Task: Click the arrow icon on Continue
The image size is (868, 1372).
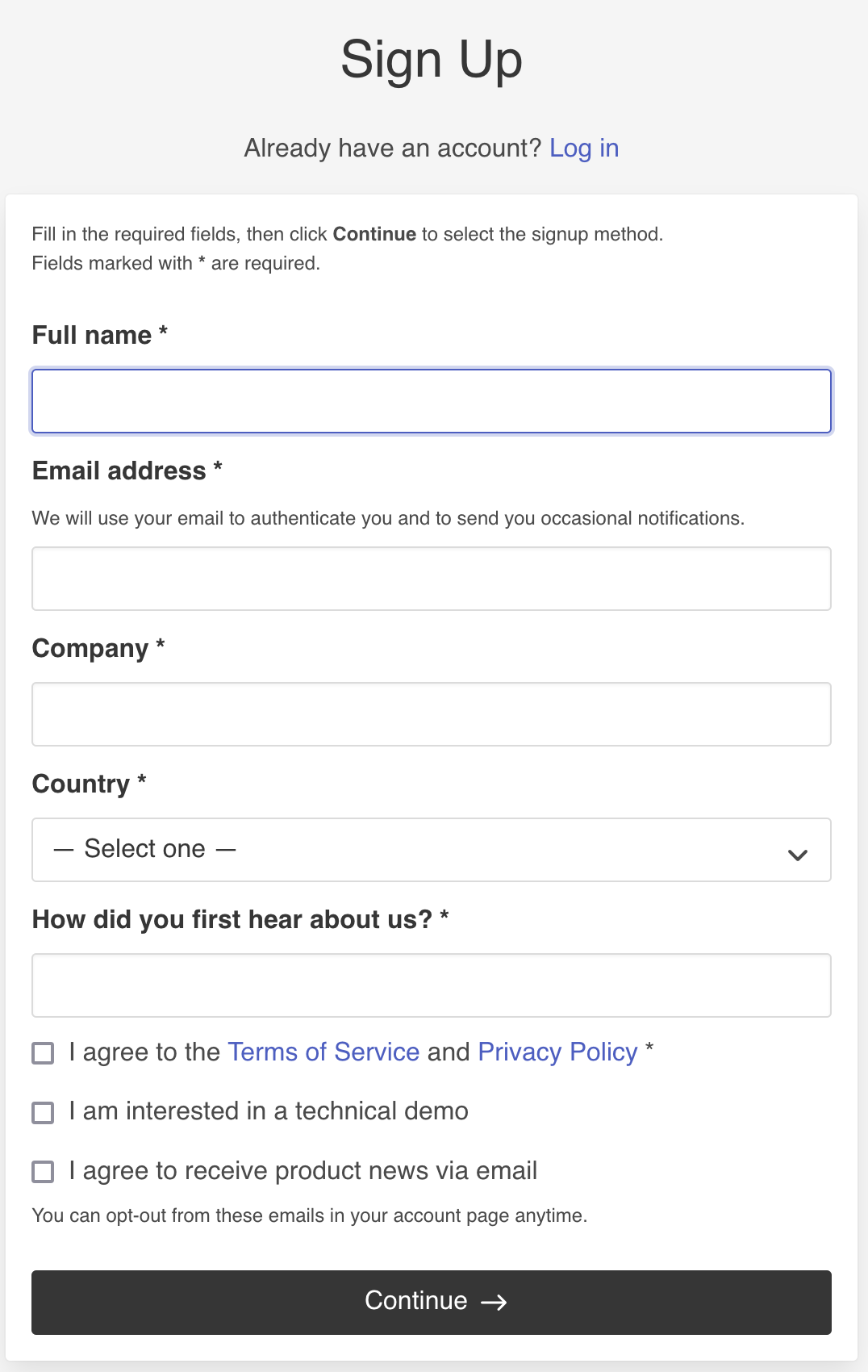Action: 495,1302
